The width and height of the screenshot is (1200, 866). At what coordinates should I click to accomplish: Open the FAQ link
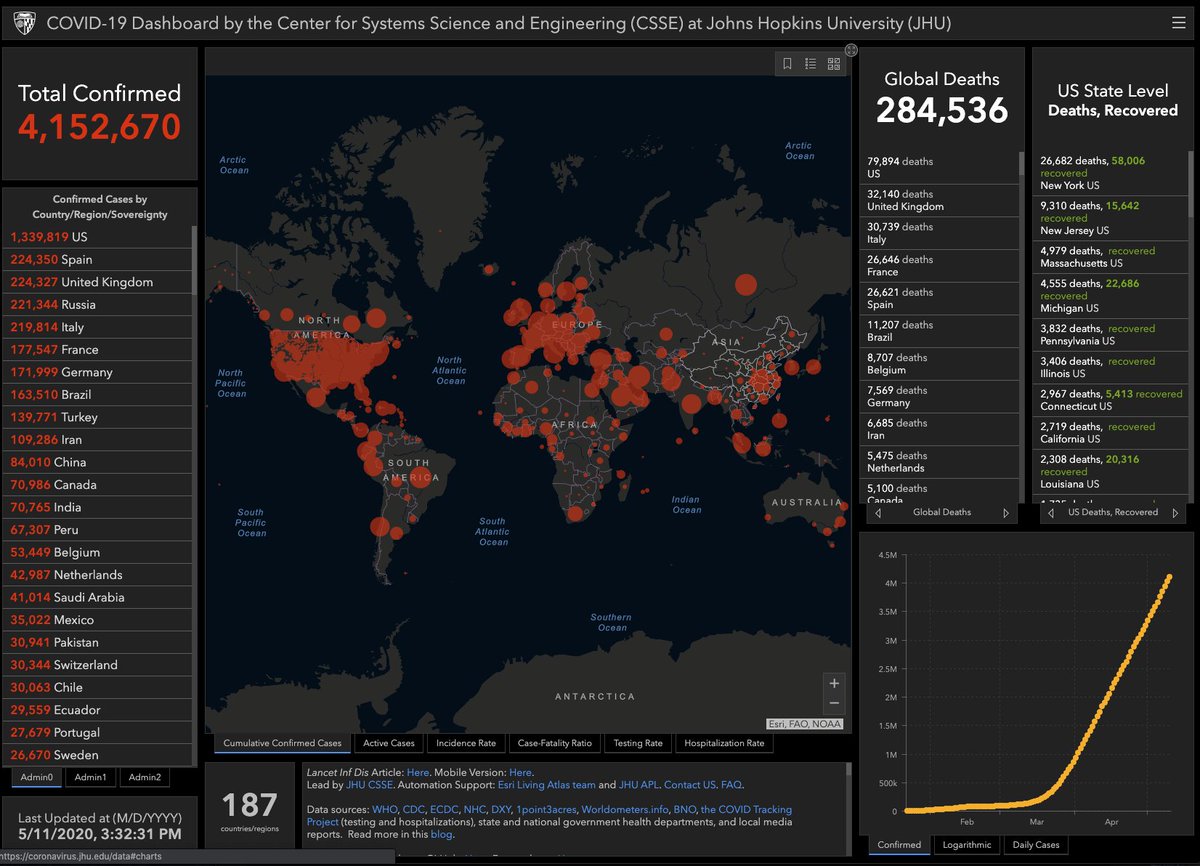(x=731, y=785)
